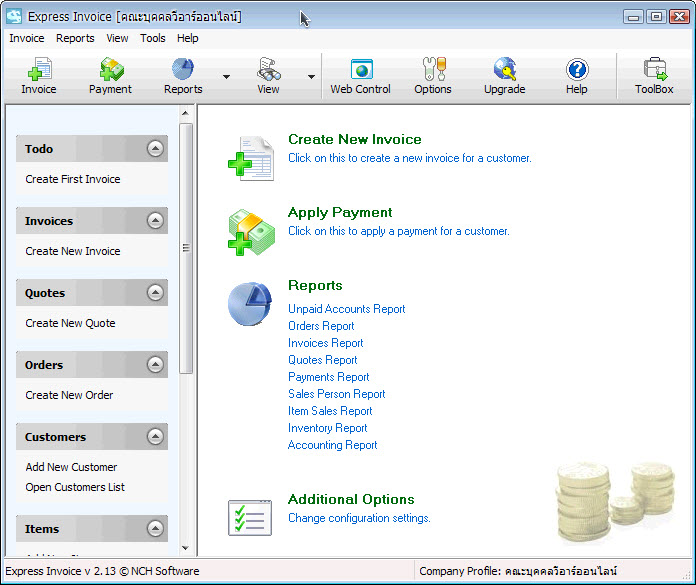
Task: Click Open Customers List in the sidebar
Action: [75, 487]
